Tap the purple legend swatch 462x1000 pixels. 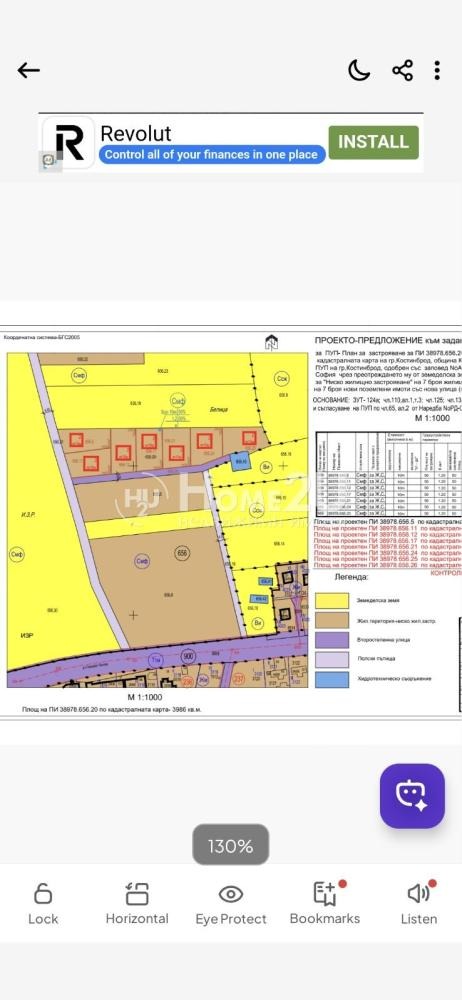pos(332,640)
